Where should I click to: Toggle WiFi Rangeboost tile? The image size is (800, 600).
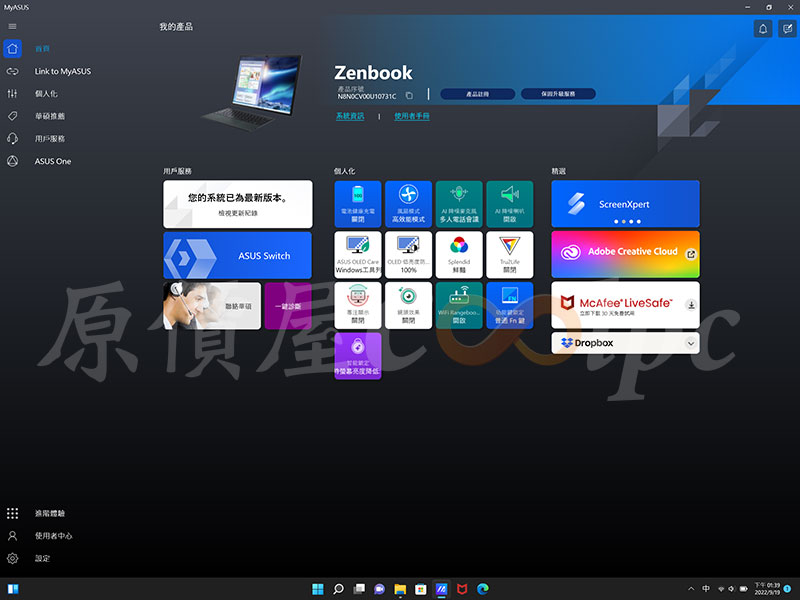(459, 305)
